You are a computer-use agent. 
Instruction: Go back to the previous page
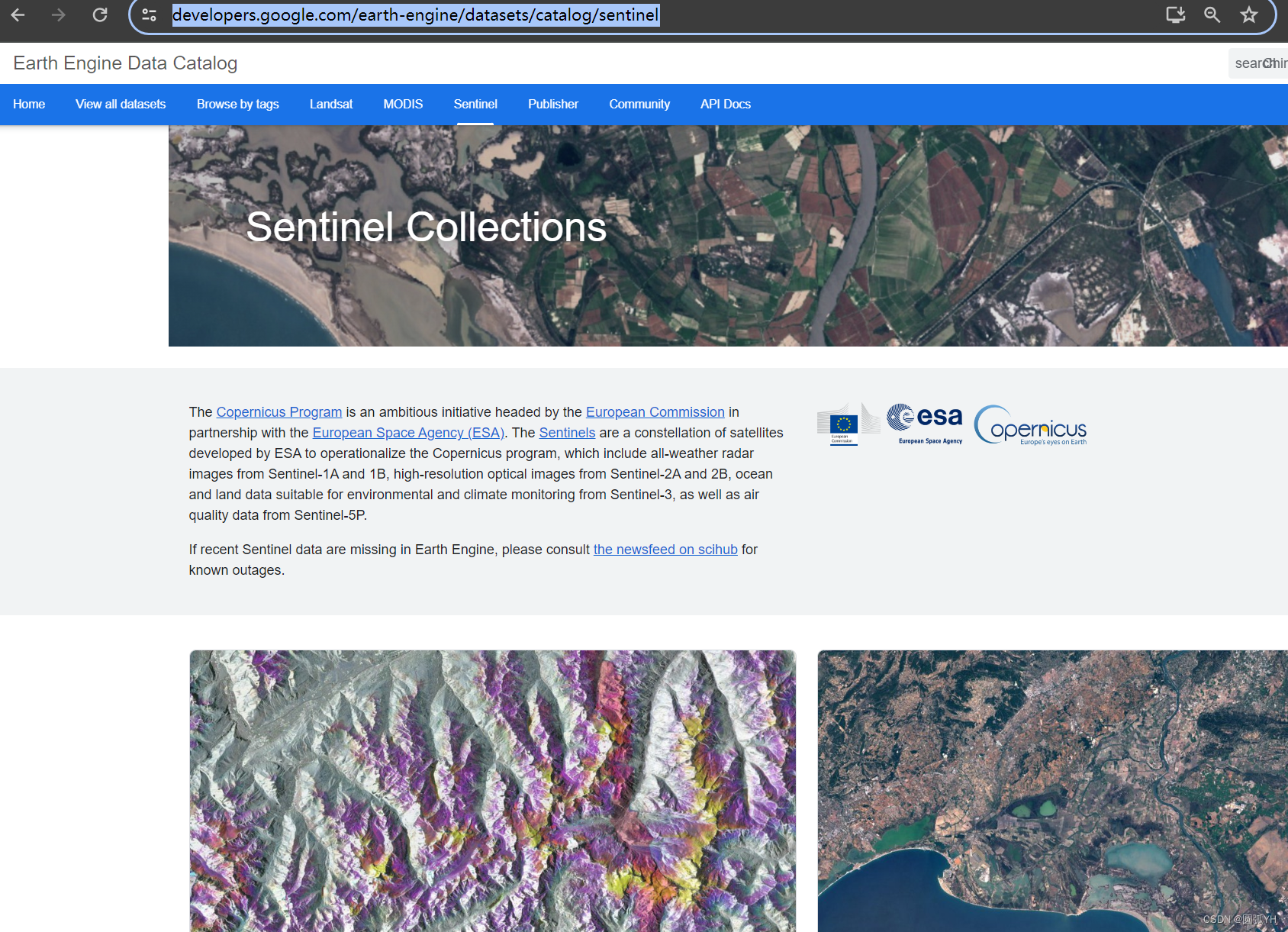click(x=18, y=15)
